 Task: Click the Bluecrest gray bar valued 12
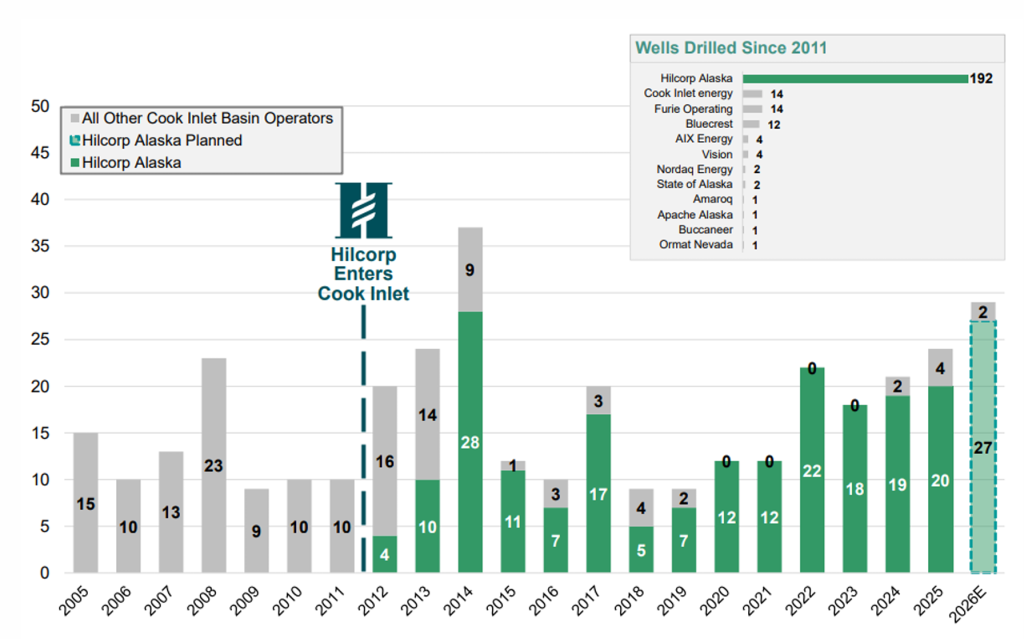(x=751, y=124)
